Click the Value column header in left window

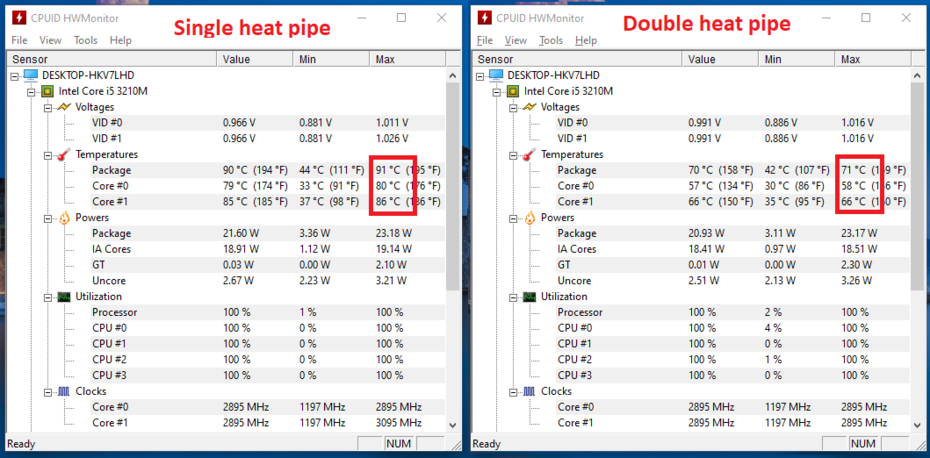click(254, 59)
